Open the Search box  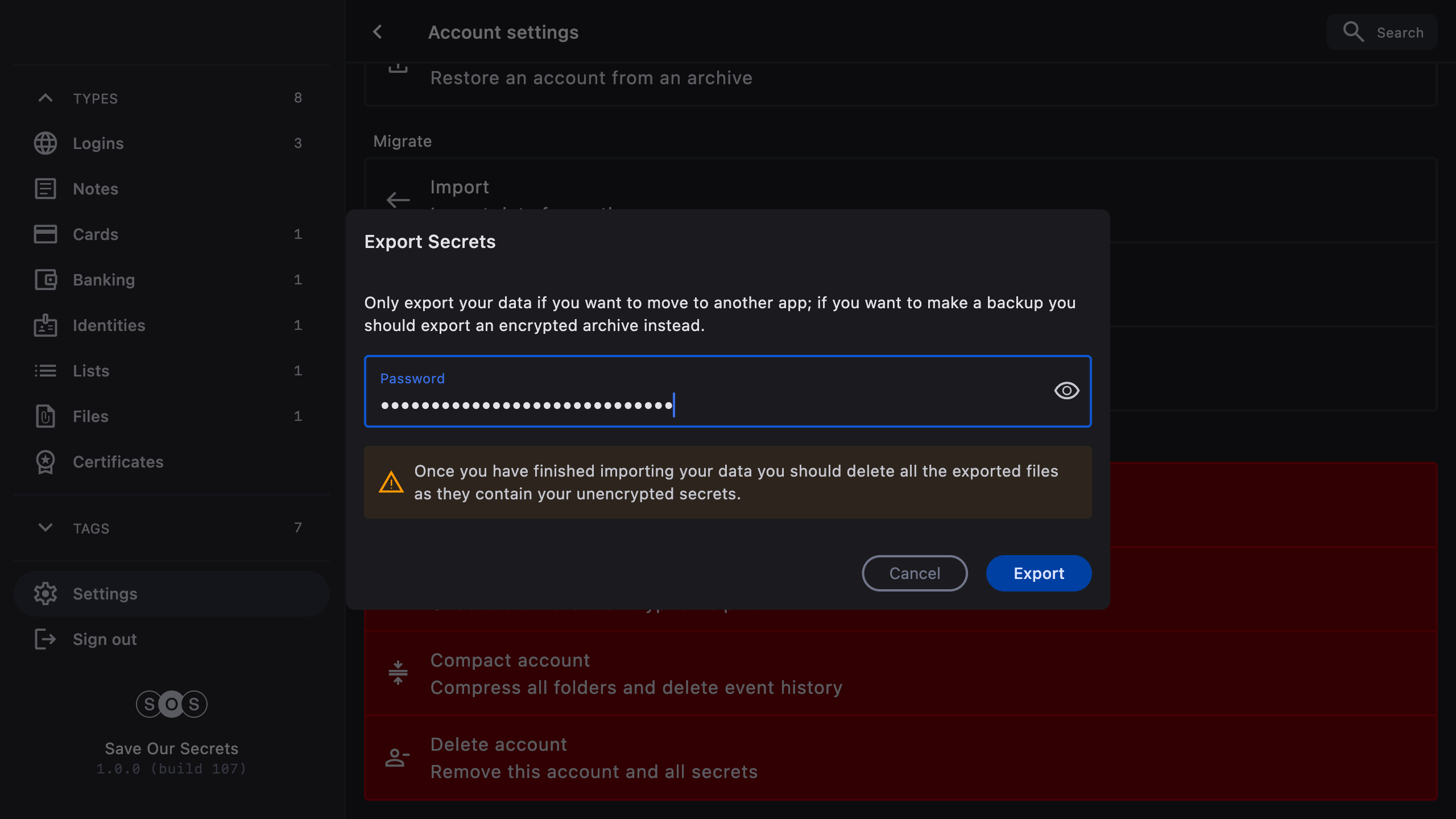pos(1382,32)
